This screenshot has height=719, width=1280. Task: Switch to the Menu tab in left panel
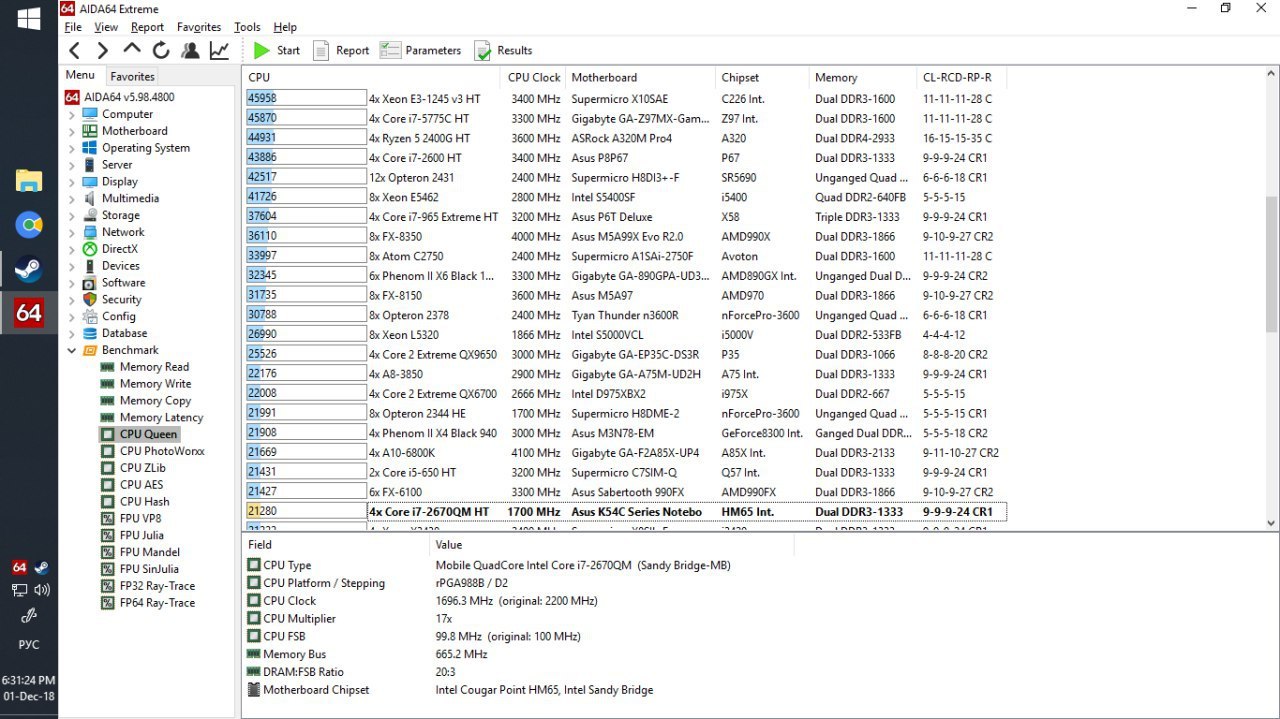pyautogui.click(x=80, y=75)
